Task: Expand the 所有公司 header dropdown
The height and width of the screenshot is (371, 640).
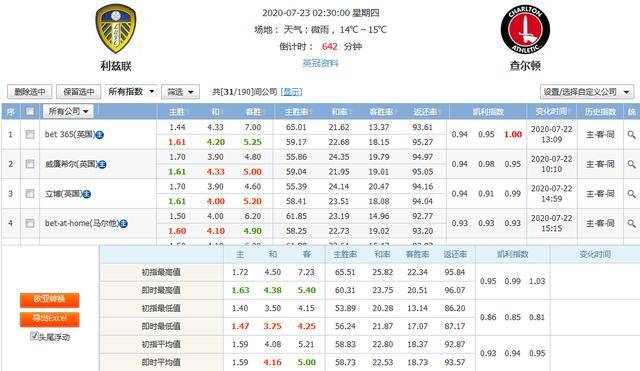Action: click(x=68, y=111)
